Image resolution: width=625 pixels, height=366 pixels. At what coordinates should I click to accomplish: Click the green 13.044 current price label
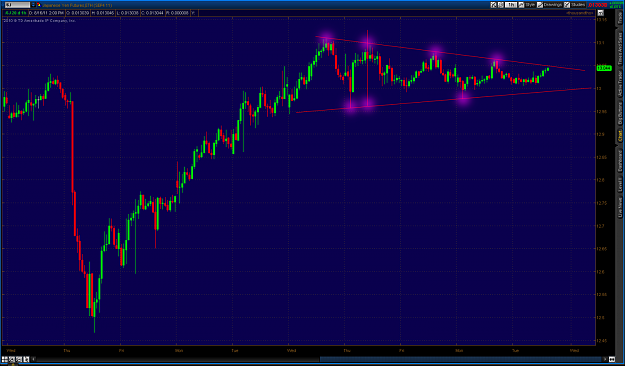[x=604, y=68]
